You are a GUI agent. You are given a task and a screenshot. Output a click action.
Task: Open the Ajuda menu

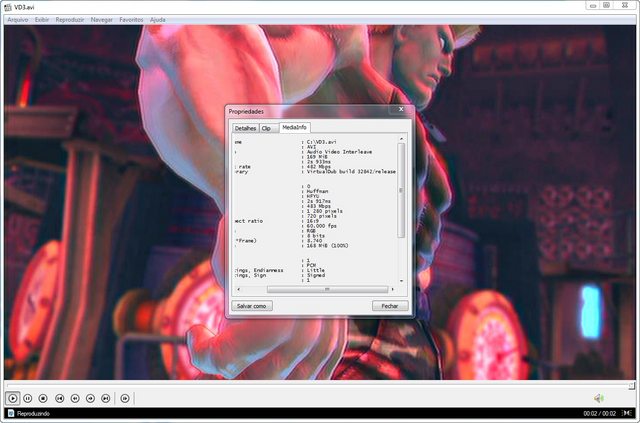[158, 20]
